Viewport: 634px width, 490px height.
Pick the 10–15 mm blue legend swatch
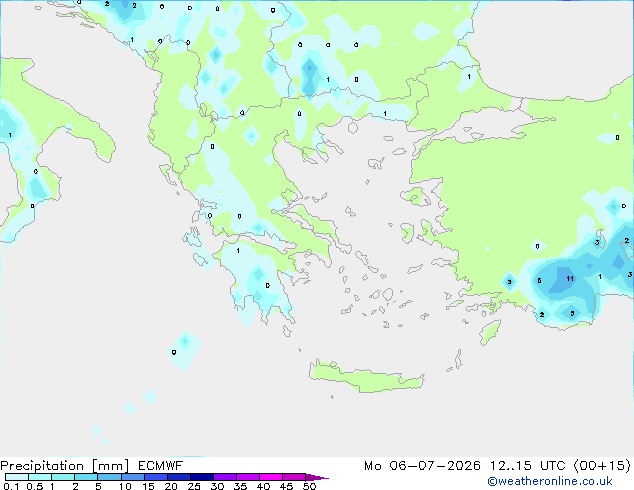coord(132,477)
